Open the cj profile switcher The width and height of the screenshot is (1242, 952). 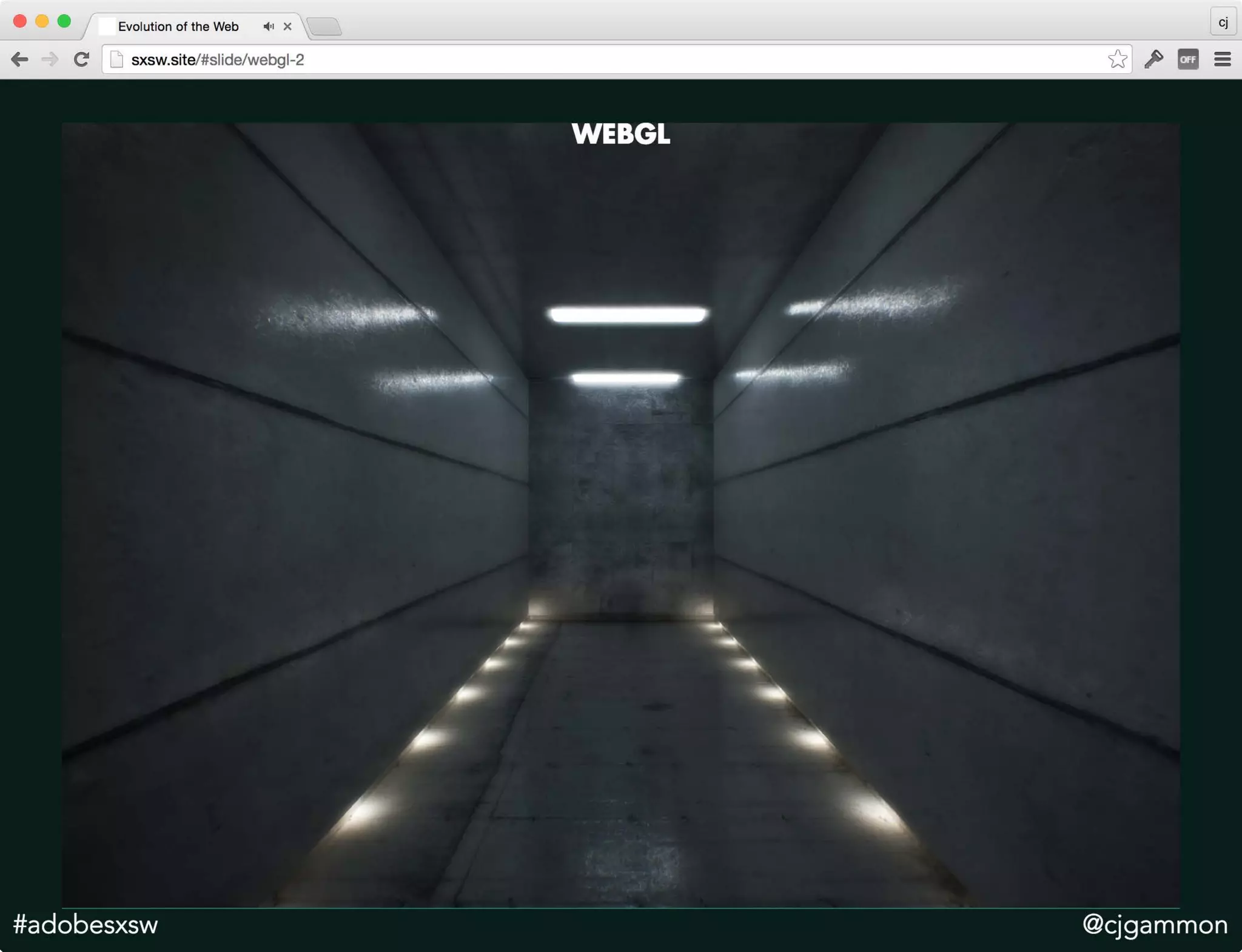pyautogui.click(x=1223, y=22)
